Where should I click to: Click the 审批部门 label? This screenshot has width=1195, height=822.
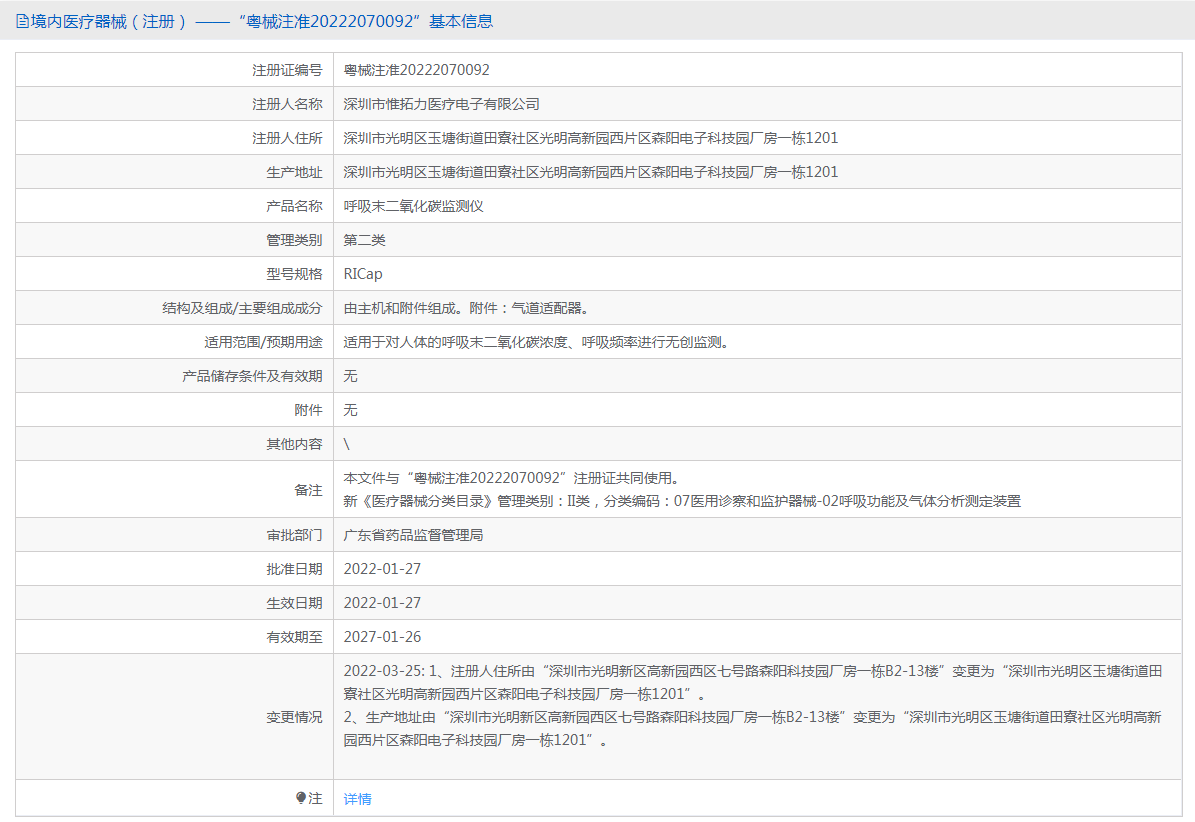click(x=294, y=536)
